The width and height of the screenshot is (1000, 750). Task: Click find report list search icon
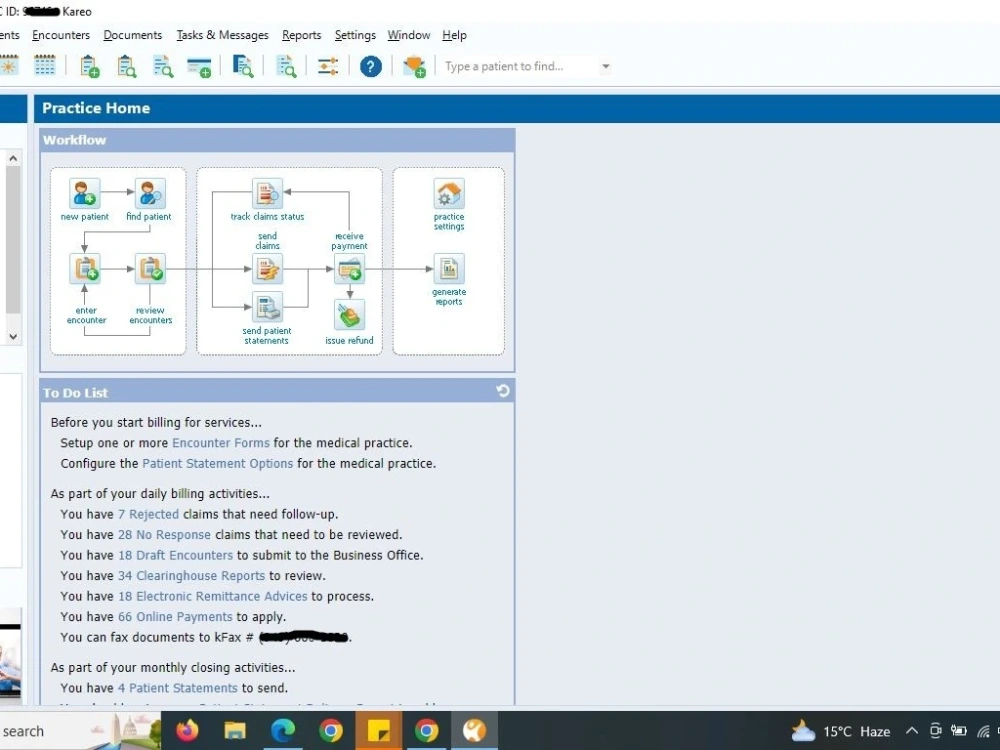(x=286, y=66)
